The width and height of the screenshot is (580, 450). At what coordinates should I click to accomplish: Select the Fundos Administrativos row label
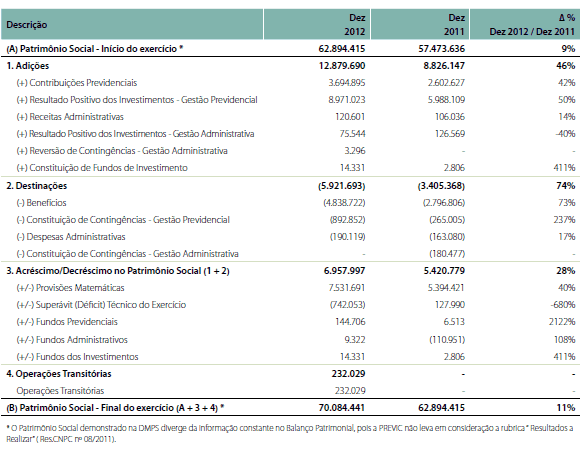tap(72, 339)
